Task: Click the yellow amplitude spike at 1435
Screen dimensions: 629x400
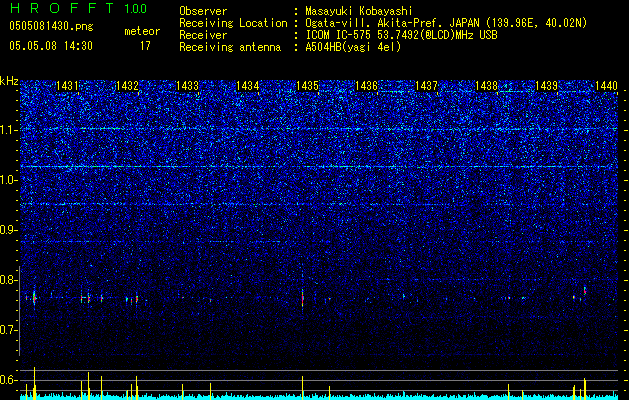Action: pos(302,387)
